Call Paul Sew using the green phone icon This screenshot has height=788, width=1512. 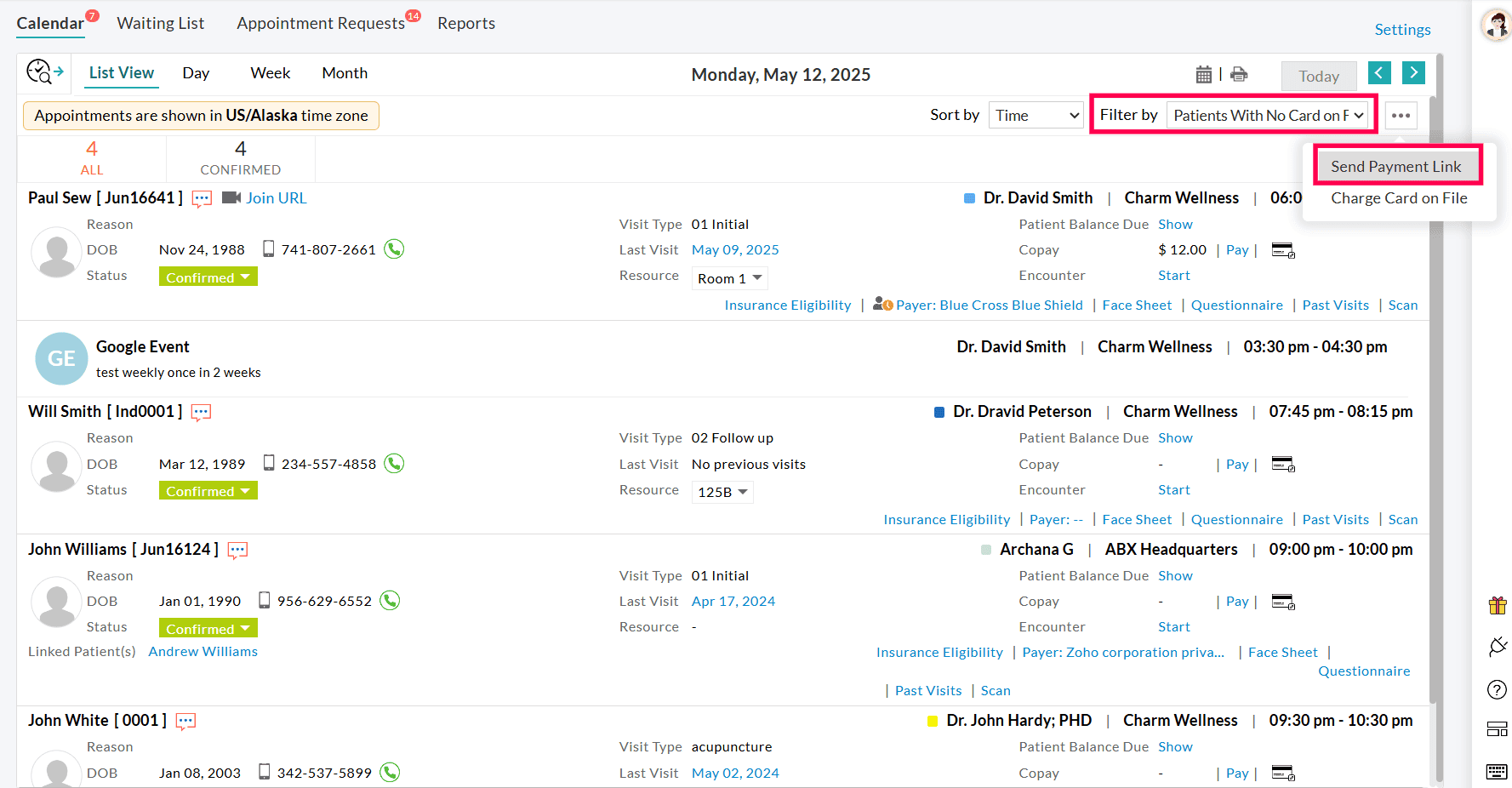tap(393, 248)
